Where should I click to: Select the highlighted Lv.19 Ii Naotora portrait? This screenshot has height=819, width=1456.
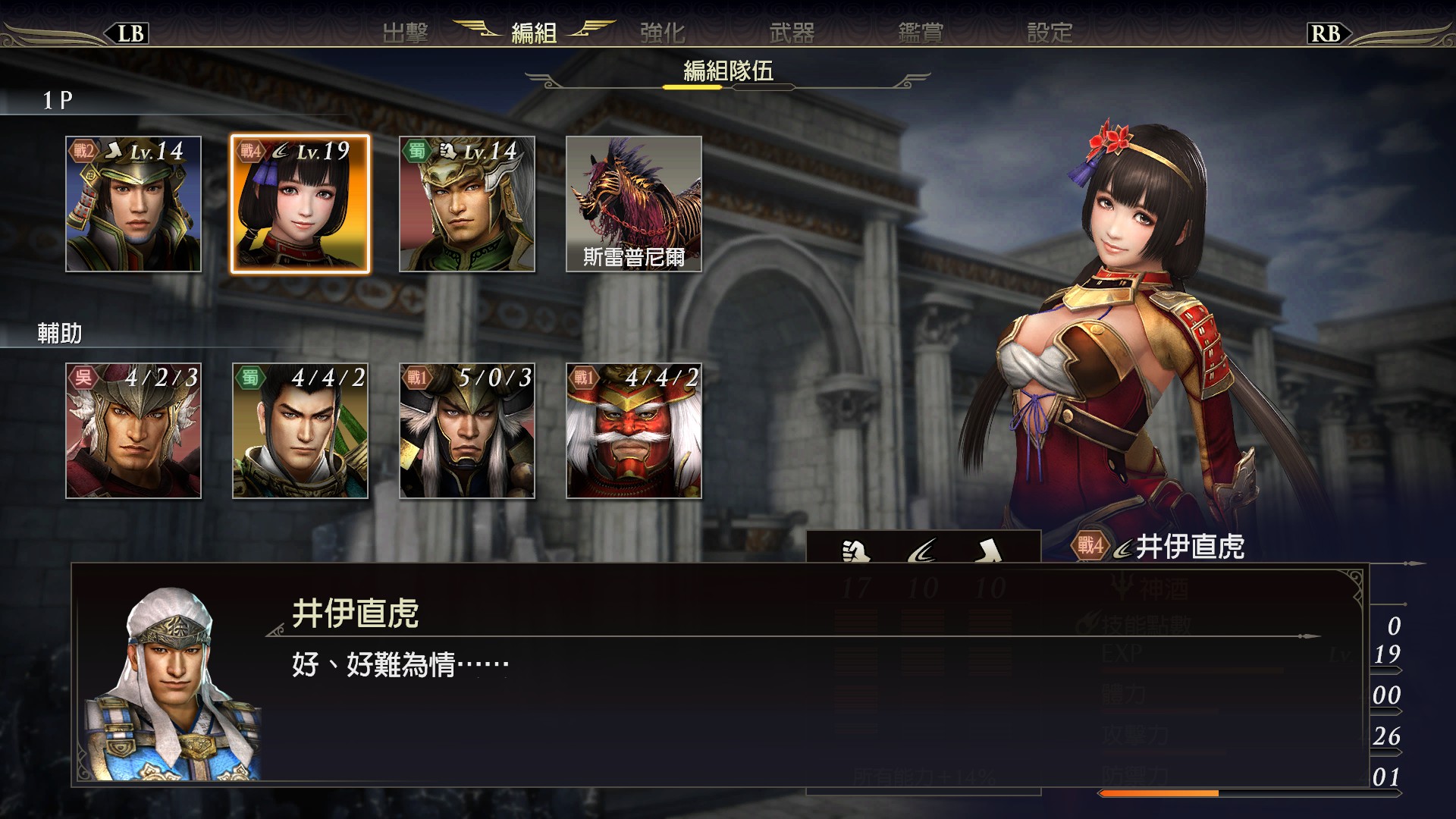(300, 204)
